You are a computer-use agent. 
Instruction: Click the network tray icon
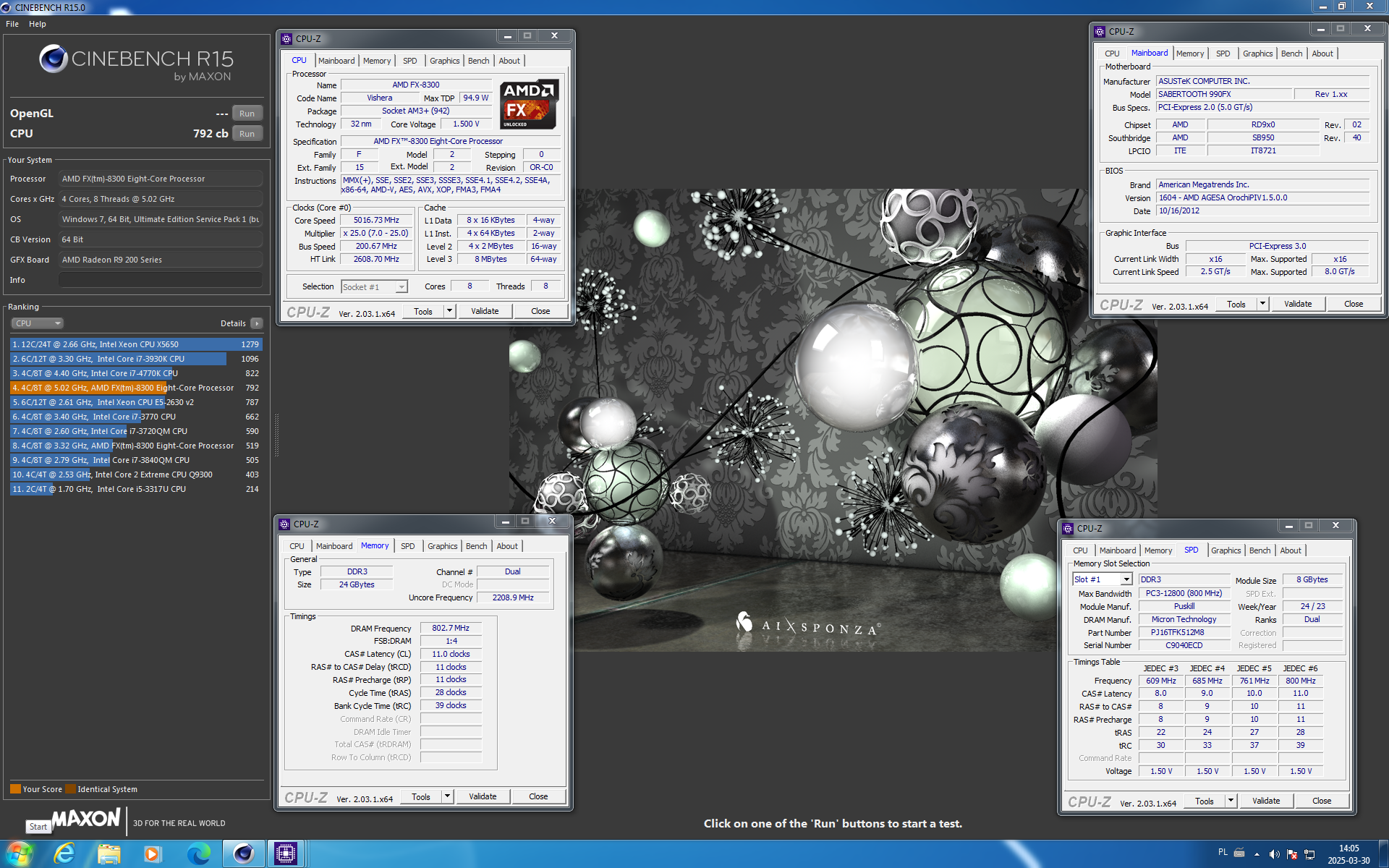[1309, 854]
